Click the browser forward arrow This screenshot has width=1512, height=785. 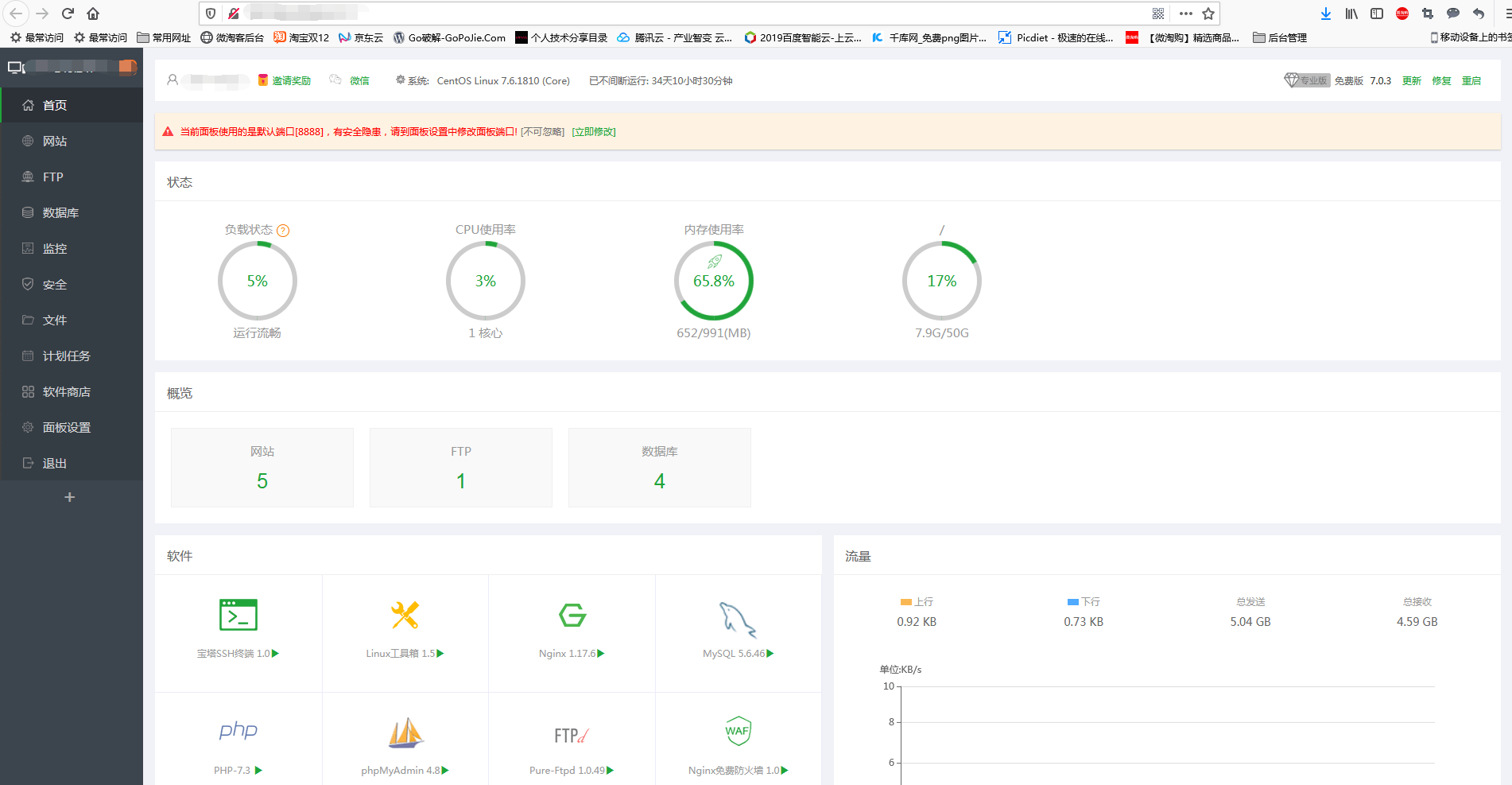coord(42,14)
